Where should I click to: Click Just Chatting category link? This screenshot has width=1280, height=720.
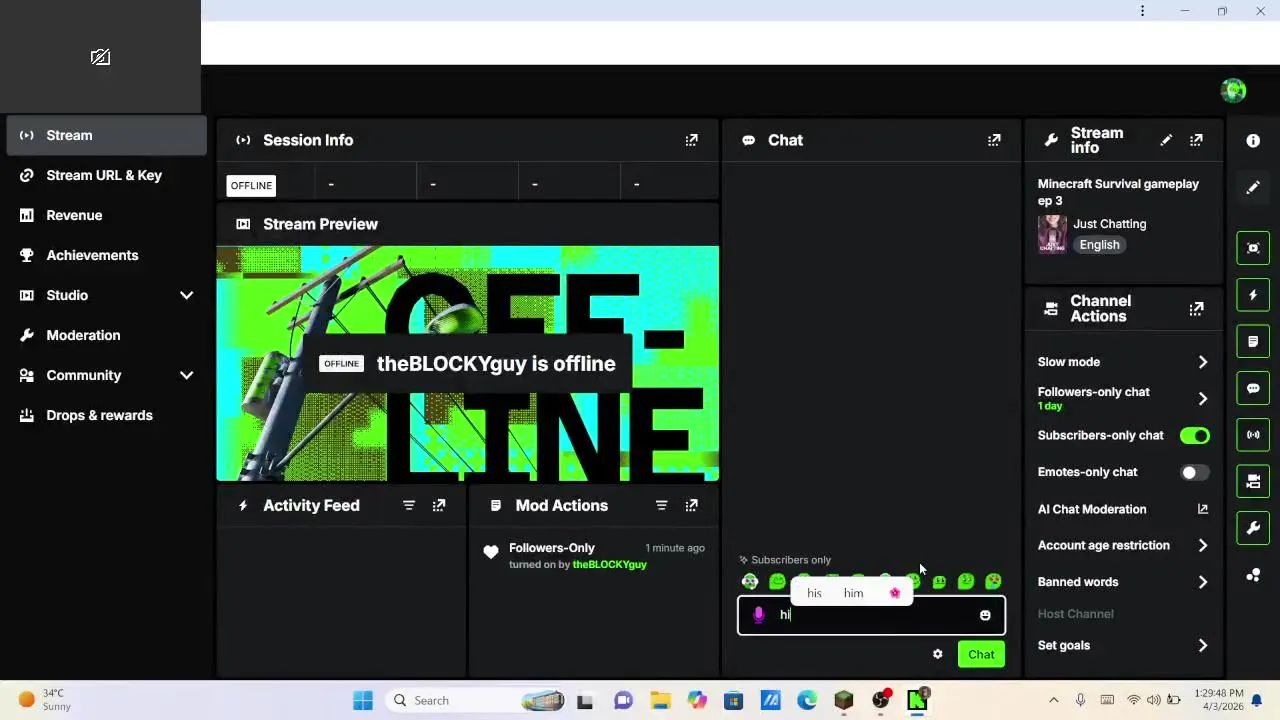[x=1110, y=224]
